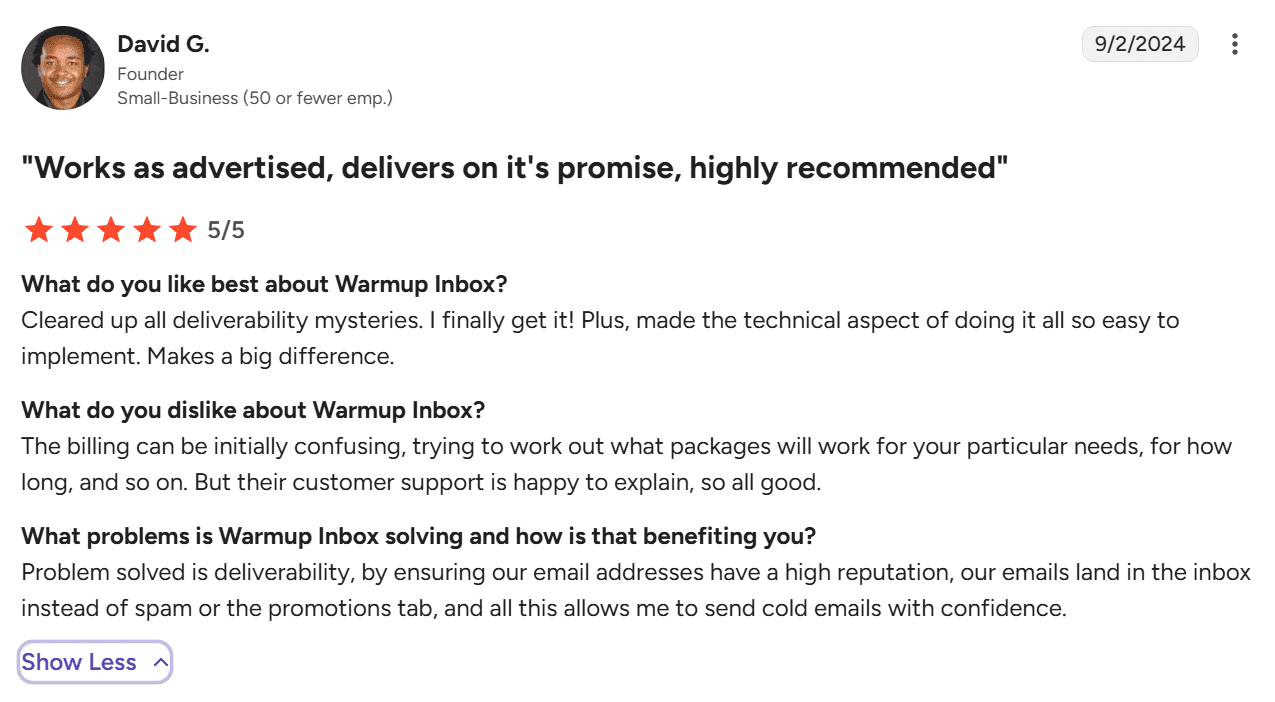Image resolution: width=1275 pixels, height=702 pixels.
Task: Click the fourth red star
Action: coord(147,229)
